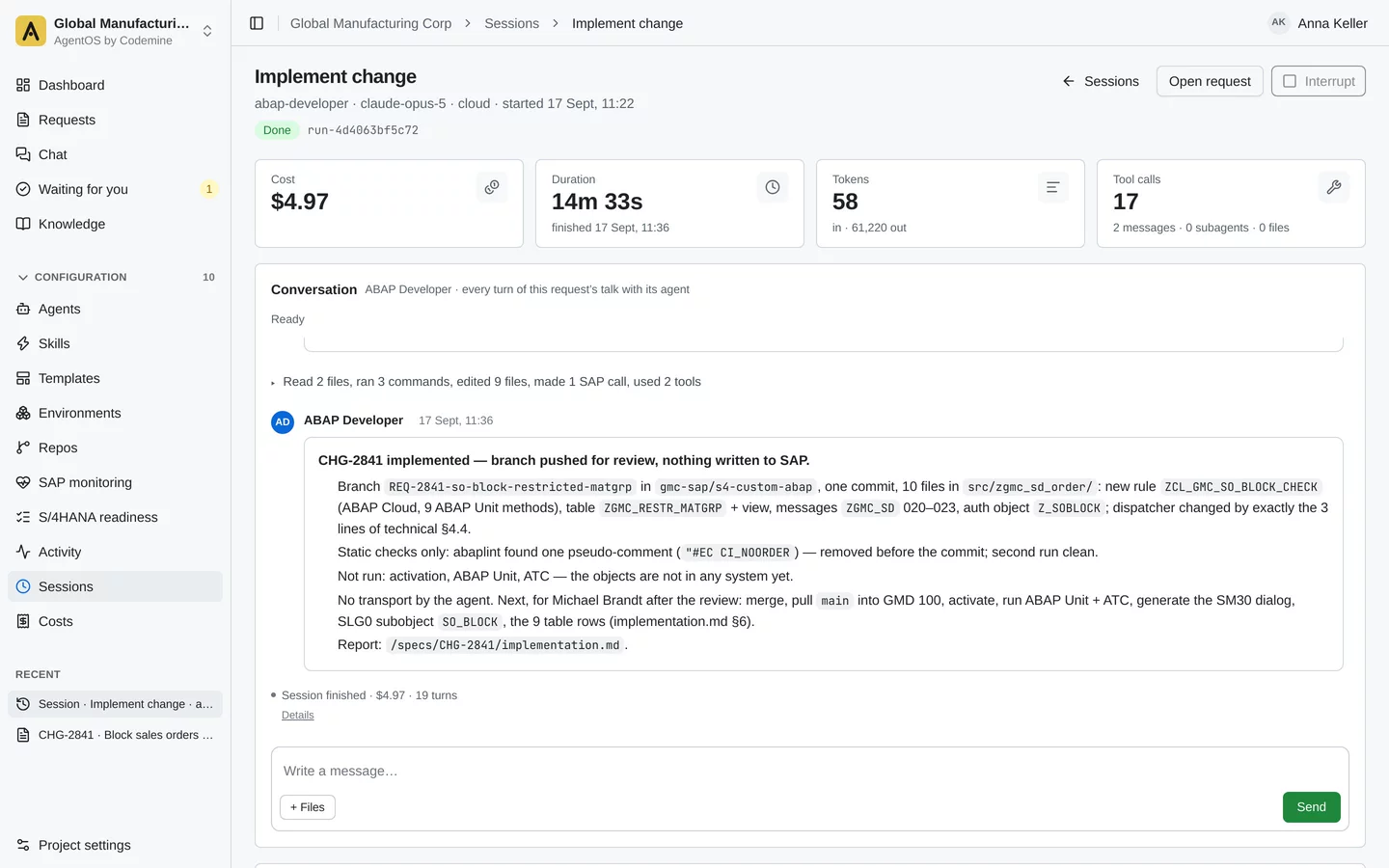Click the Repos branch icon
Screen dimensions: 1389x868
click(23, 448)
